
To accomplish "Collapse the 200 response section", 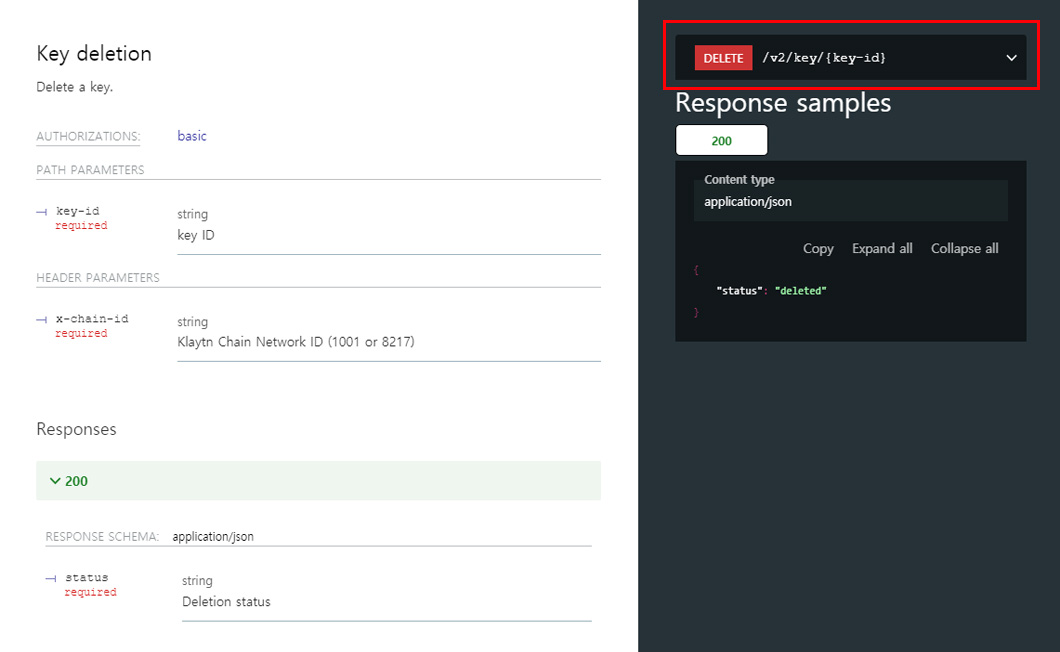I will coord(318,481).
